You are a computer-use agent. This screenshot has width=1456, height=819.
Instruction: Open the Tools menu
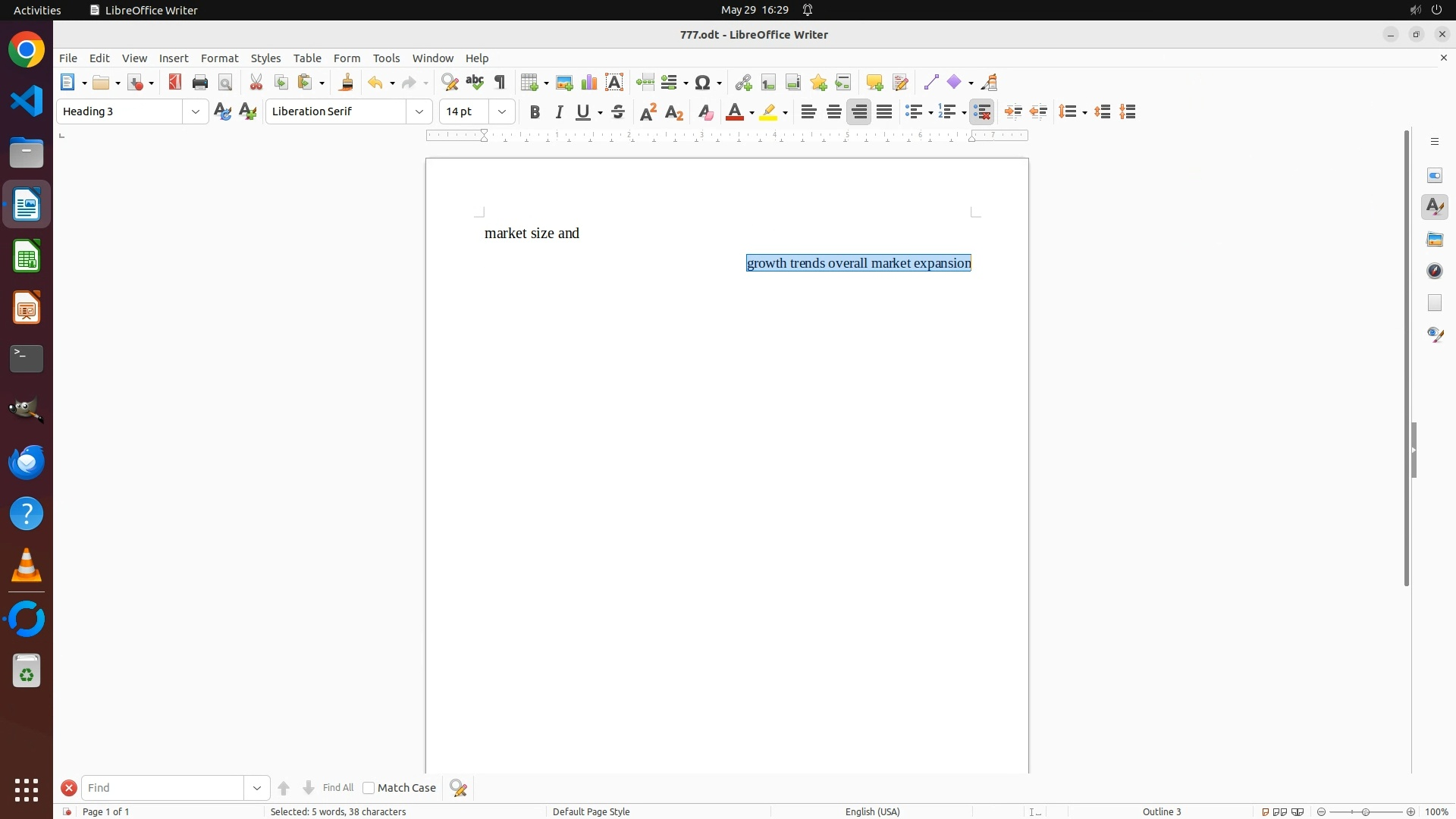click(x=386, y=58)
